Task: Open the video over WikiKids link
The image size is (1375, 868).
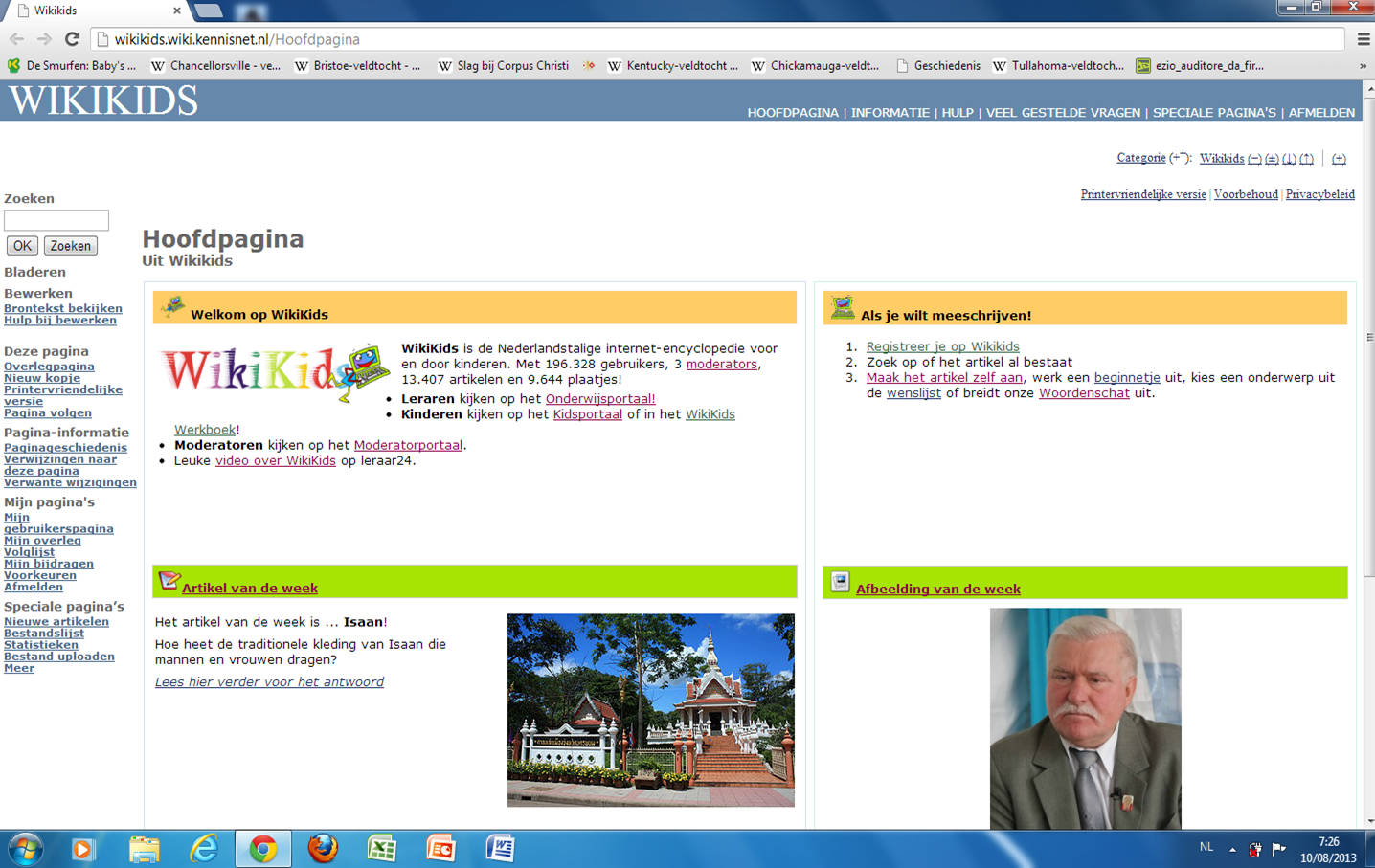Action: pos(276,460)
